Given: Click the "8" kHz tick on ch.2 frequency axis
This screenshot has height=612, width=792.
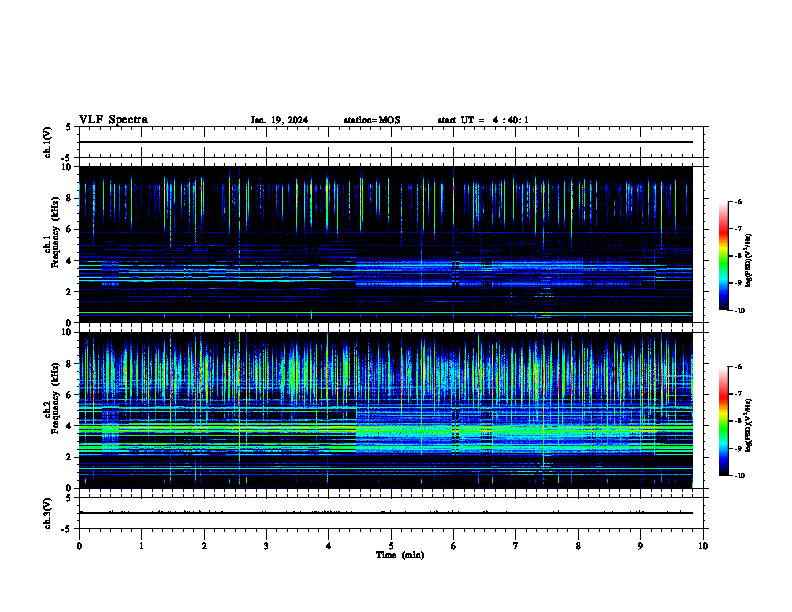Looking at the screenshot, I should [69, 364].
